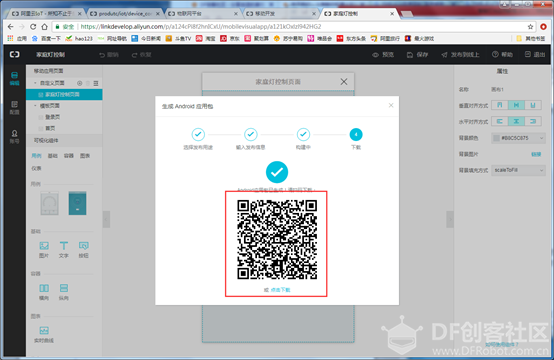Pick the teal 用例 sample thumbnail
Screen dimensions: 554x360
click(x=77, y=203)
